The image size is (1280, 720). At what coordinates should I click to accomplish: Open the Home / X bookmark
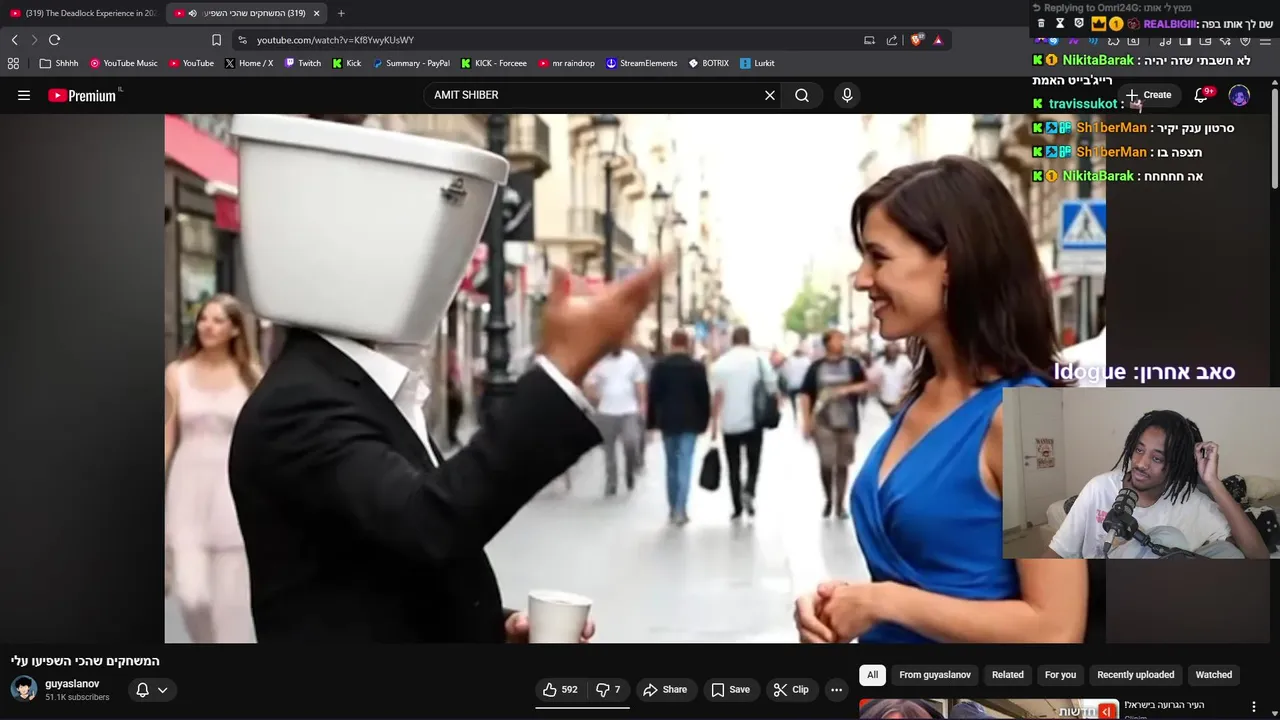tap(249, 63)
